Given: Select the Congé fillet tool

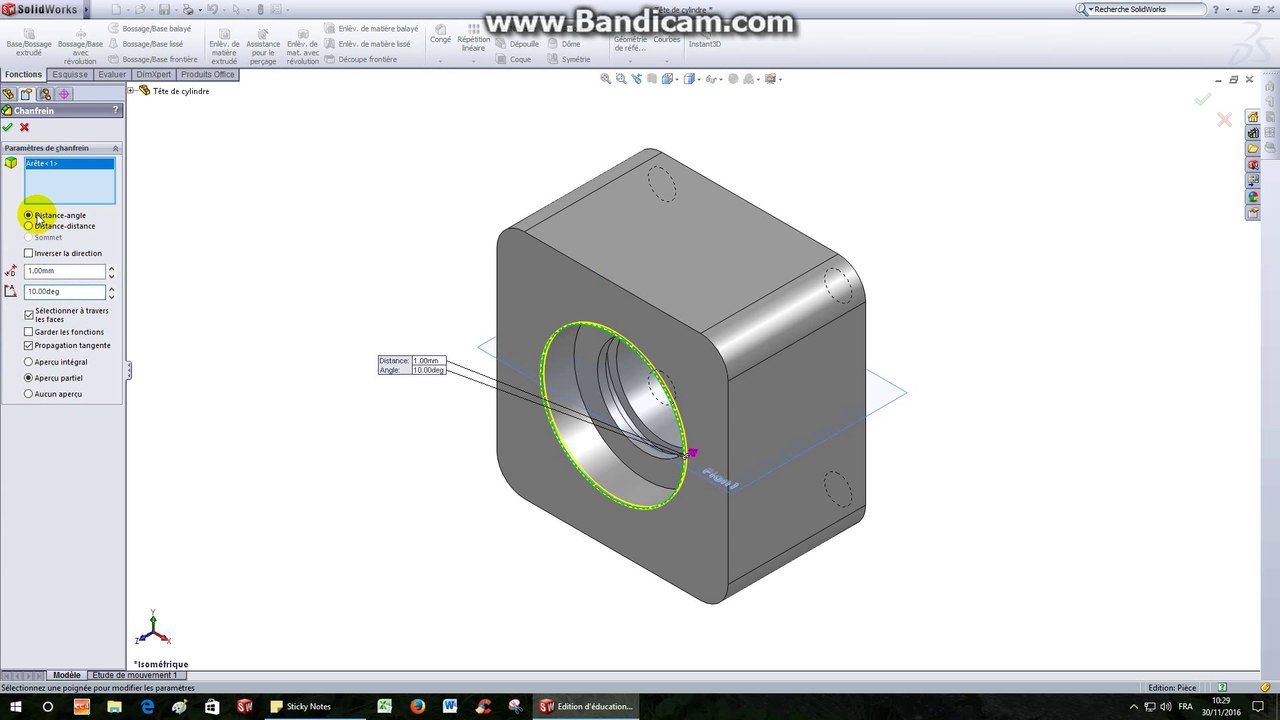Looking at the screenshot, I should pyautogui.click(x=440, y=35).
